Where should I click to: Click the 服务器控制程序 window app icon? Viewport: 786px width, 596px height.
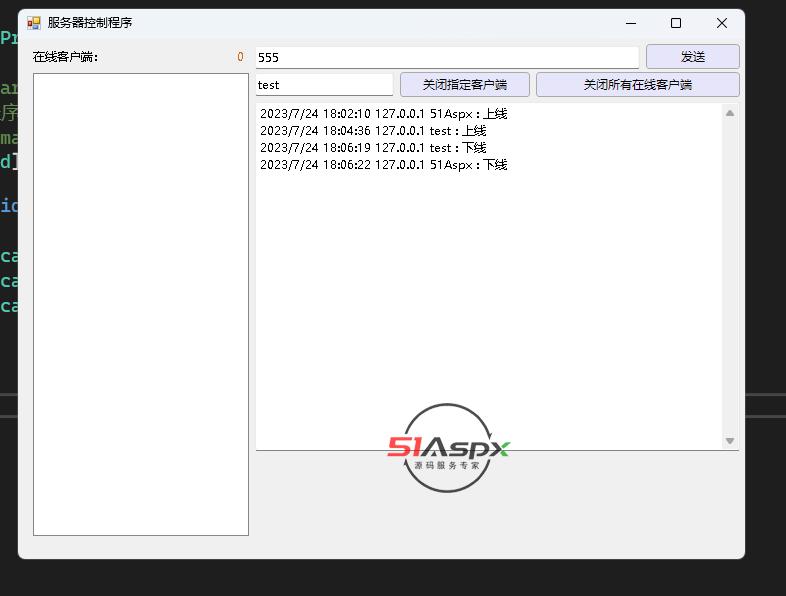point(34,23)
